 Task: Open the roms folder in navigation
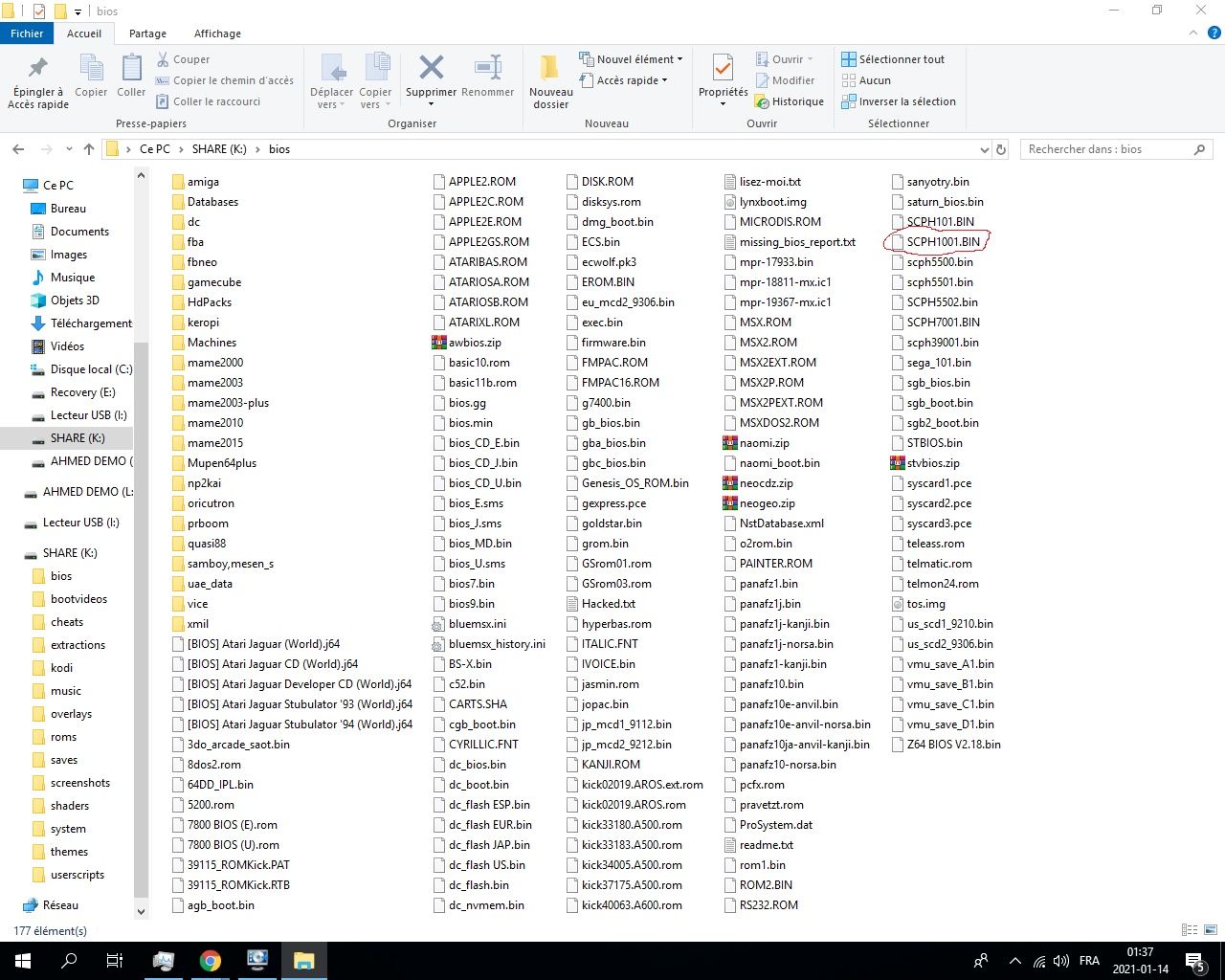(x=63, y=737)
